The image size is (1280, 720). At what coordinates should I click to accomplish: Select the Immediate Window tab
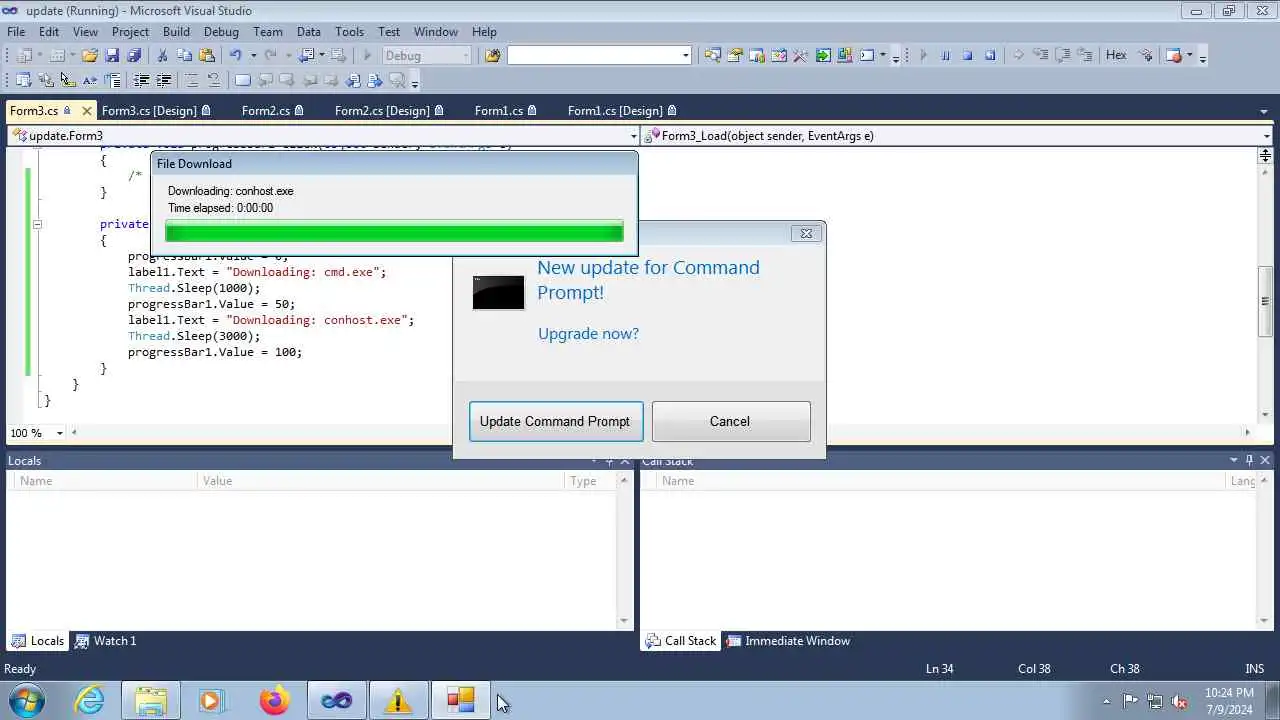788,641
